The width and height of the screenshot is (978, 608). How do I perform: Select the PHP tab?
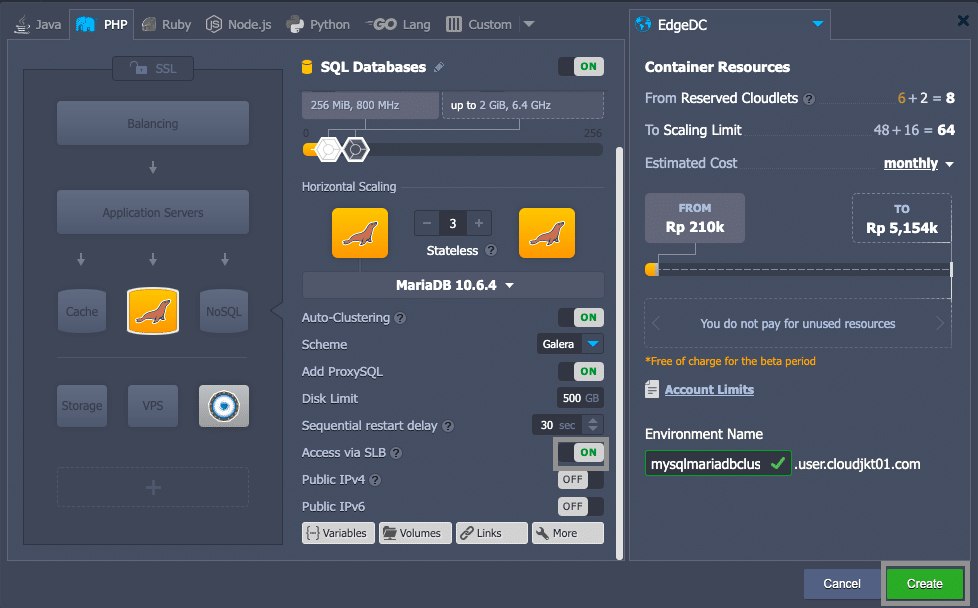pos(102,24)
